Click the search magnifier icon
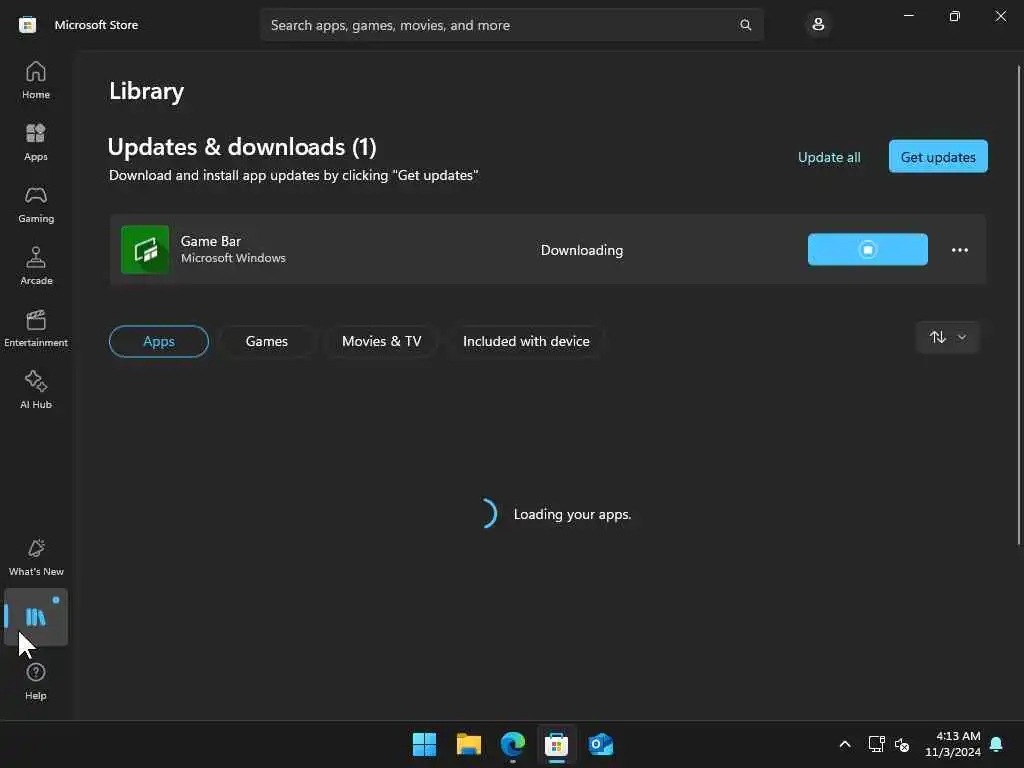This screenshot has width=1024, height=768. [x=745, y=25]
